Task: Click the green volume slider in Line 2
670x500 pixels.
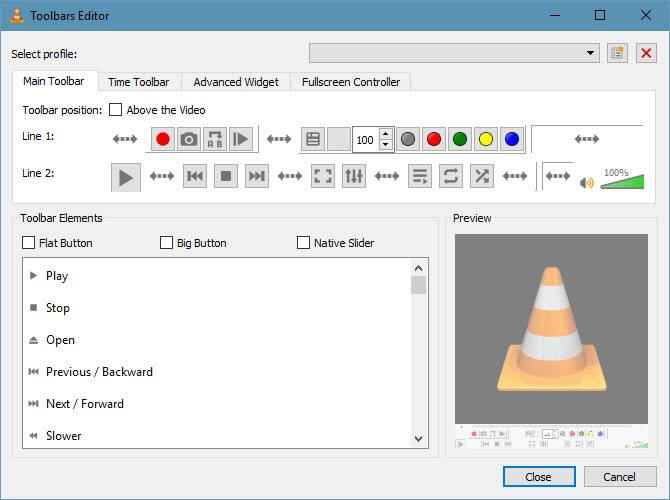Action: (x=622, y=182)
